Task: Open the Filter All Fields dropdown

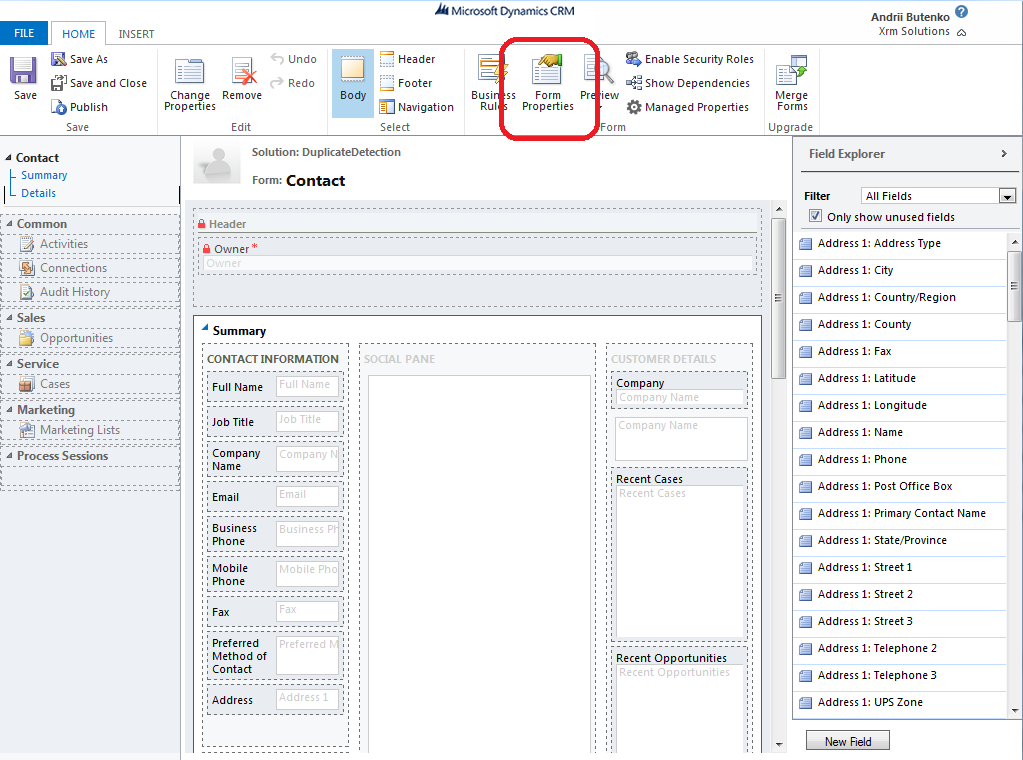Action: click(1007, 196)
